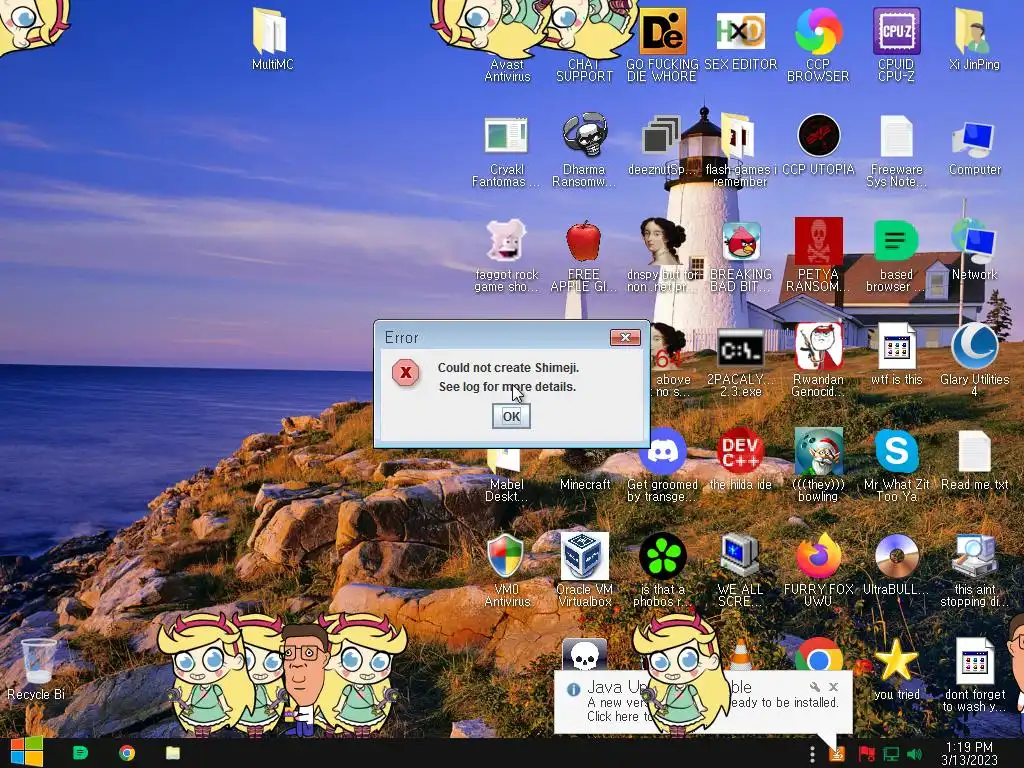This screenshot has height=768, width=1024.
Task: Open the 'wtf is this' file
Action: click(x=896, y=355)
